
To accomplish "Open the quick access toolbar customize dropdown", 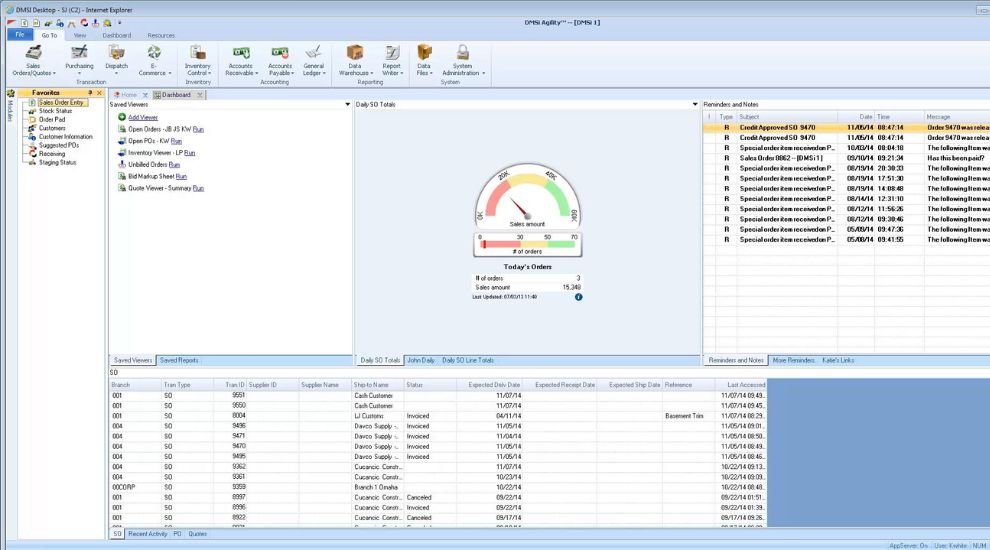I will pyautogui.click(x=119, y=23).
